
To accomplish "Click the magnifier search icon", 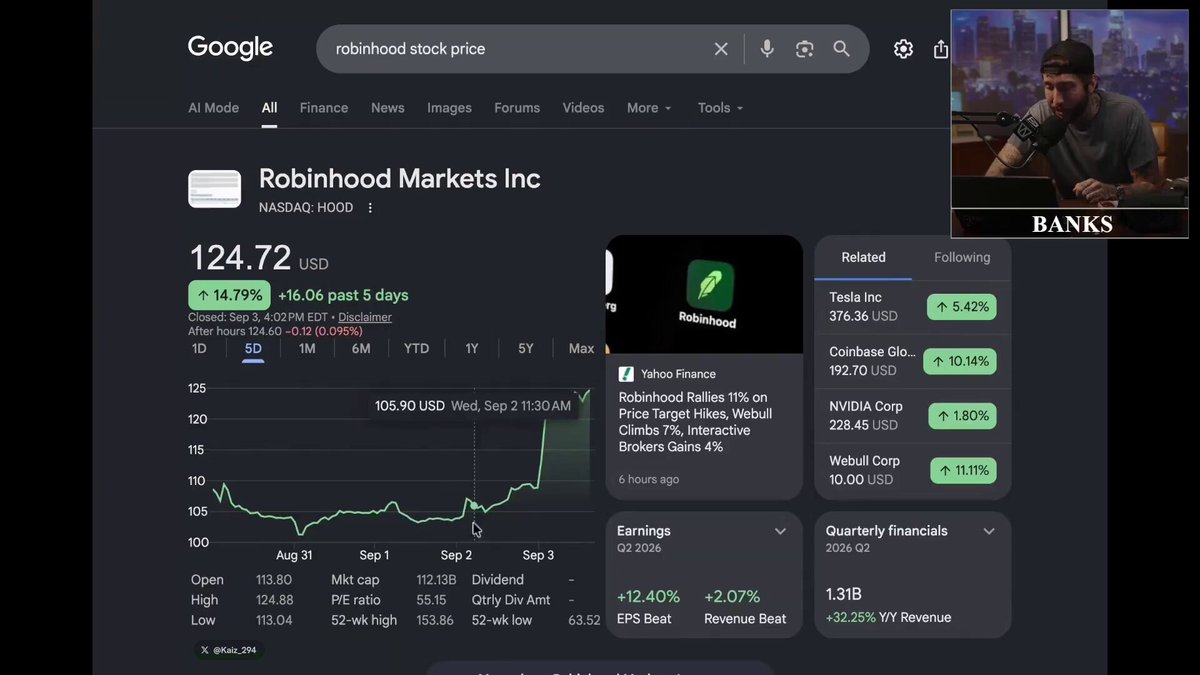I will [x=842, y=49].
